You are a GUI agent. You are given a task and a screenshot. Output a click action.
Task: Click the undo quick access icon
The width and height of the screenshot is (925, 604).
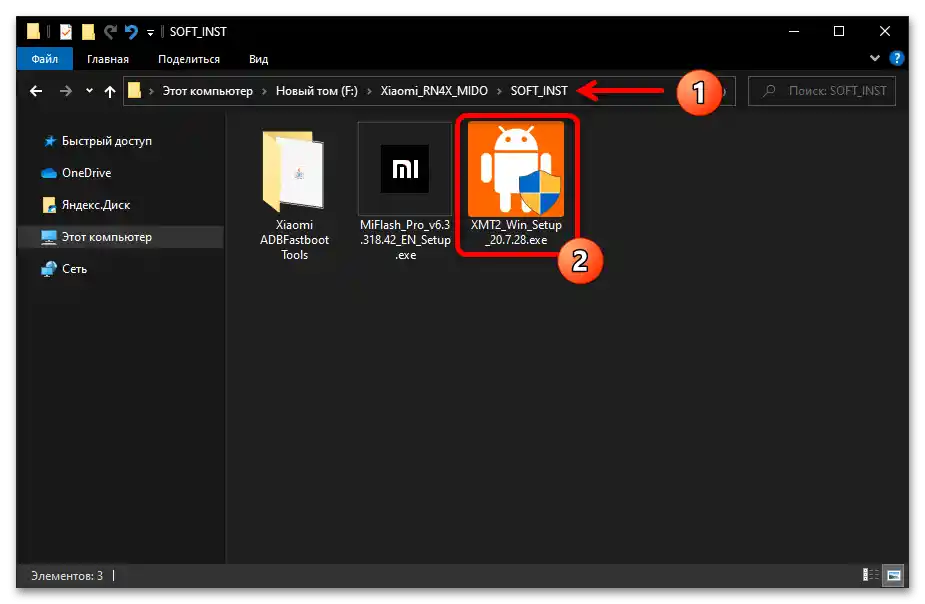pyautogui.click(x=131, y=32)
